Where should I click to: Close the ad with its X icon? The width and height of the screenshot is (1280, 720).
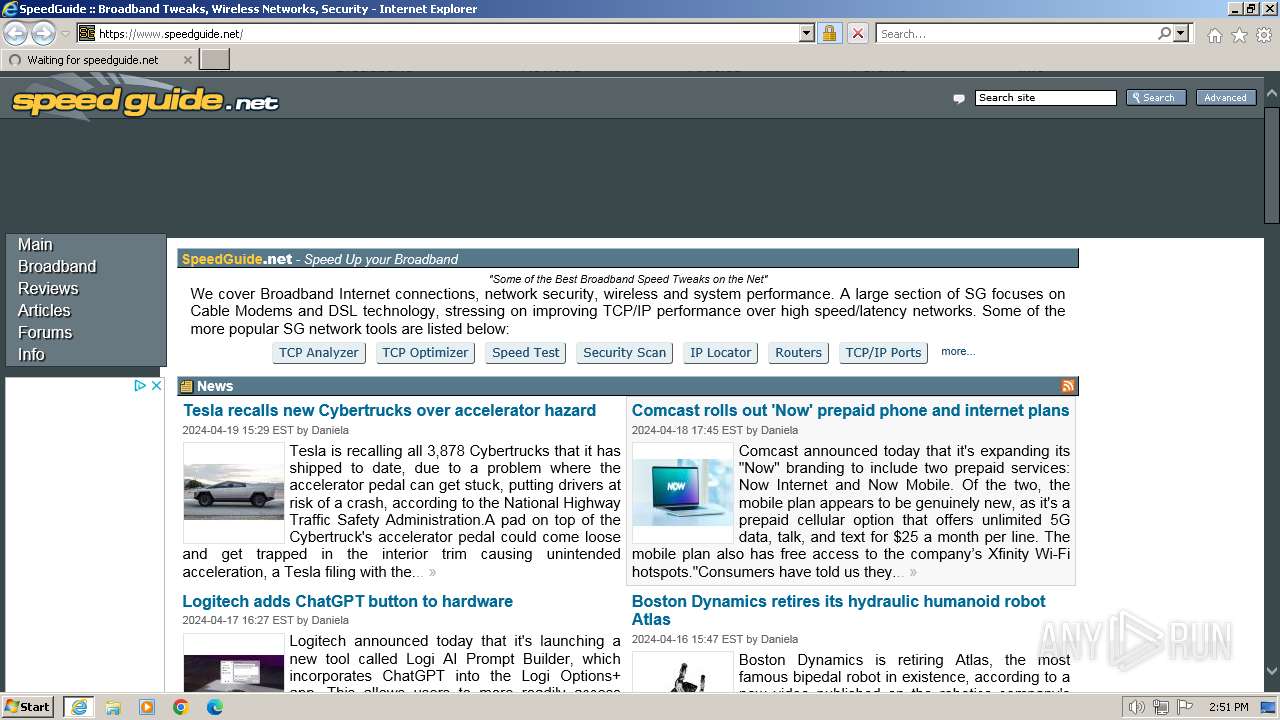[156, 385]
